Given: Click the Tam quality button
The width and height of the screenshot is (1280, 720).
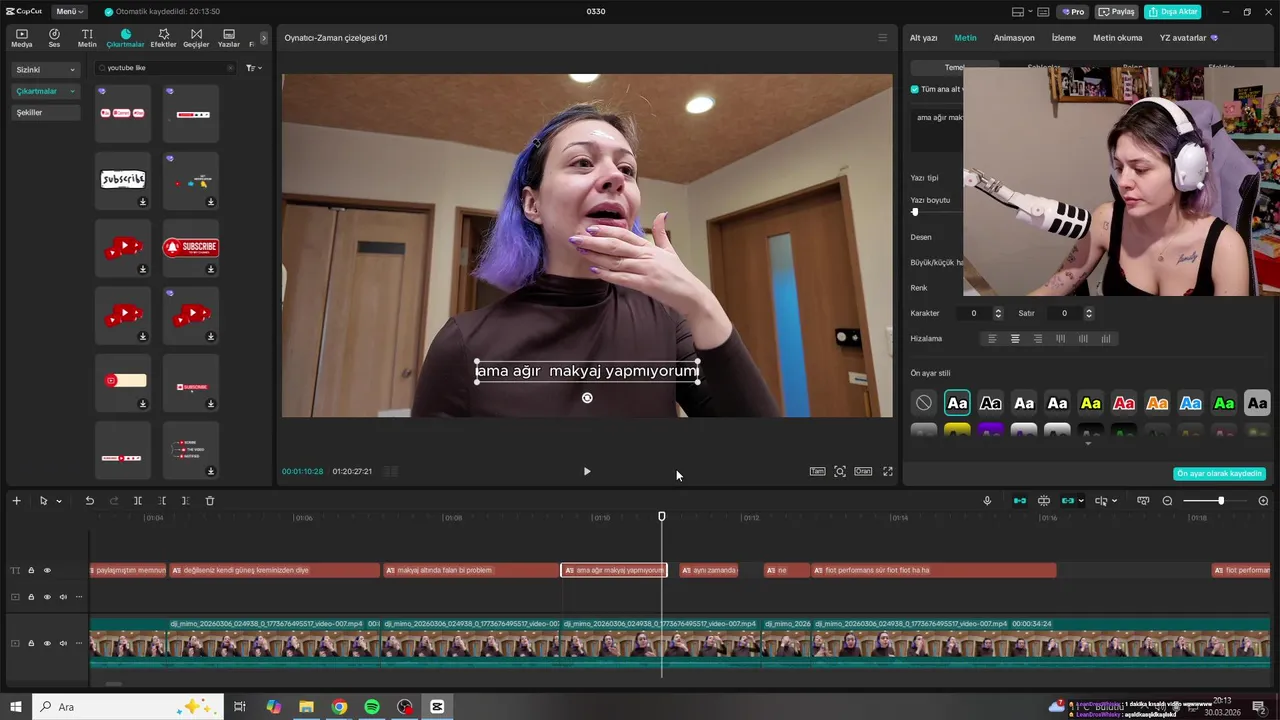Looking at the screenshot, I should [817, 471].
